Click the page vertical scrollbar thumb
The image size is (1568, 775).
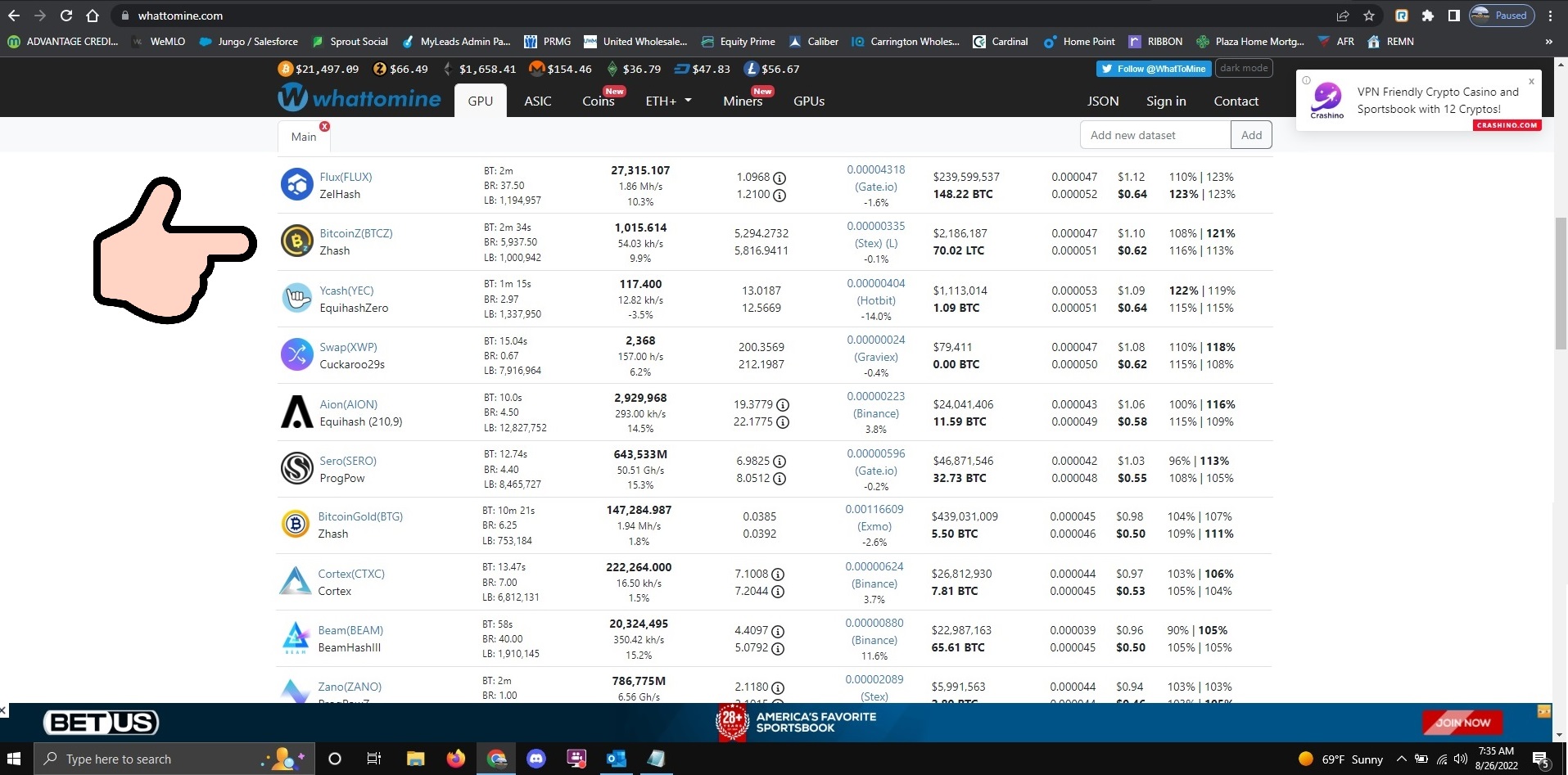pyautogui.click(x=1560, y=284)
